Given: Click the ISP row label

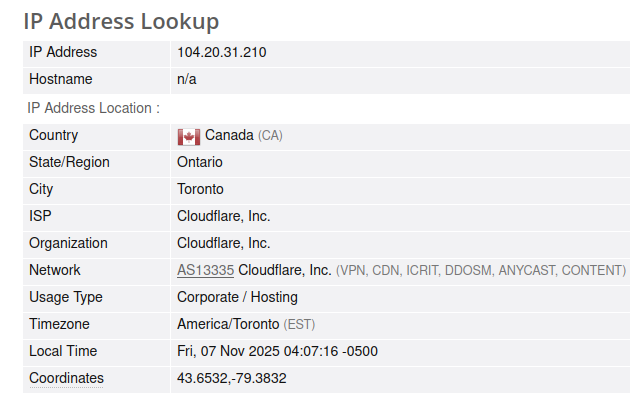Looking at the screenshot, I should [x=40, y=216].
